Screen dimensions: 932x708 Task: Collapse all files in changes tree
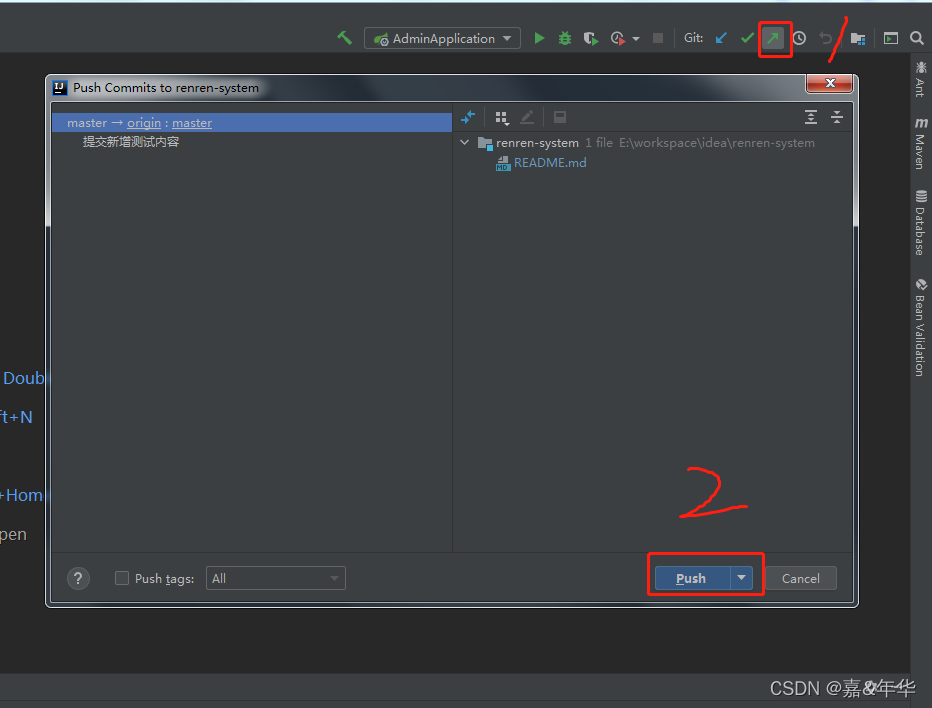[837, 117]
